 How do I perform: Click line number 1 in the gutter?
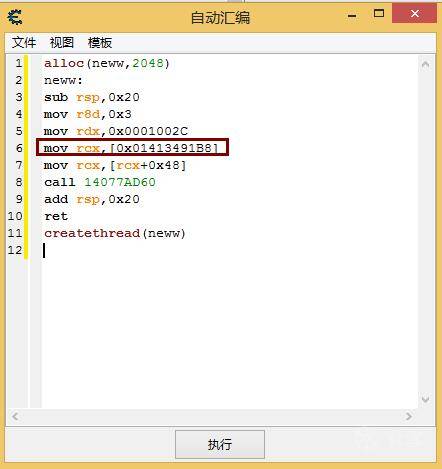[19, 63]
